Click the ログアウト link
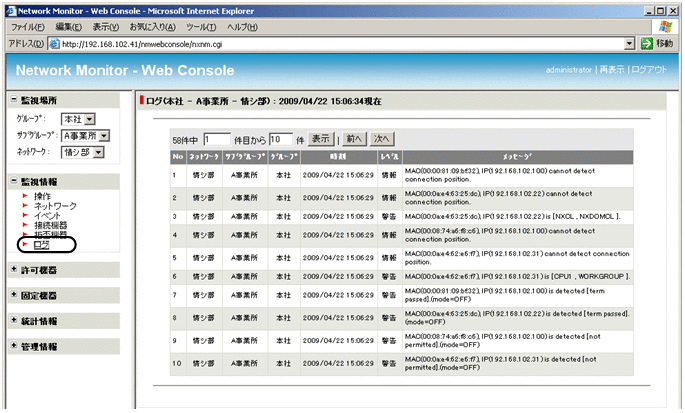The height and width of the screenshot is (413, 685). pyautogui.click(x=650, y=70)
